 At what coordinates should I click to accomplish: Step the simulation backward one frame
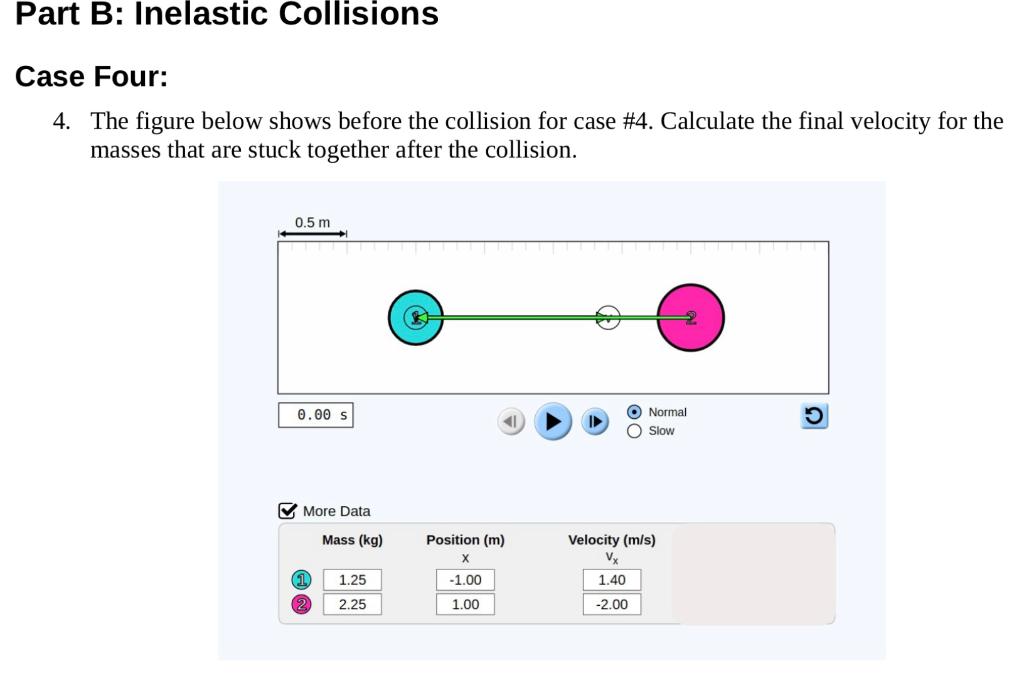click(x=511, y=421)
